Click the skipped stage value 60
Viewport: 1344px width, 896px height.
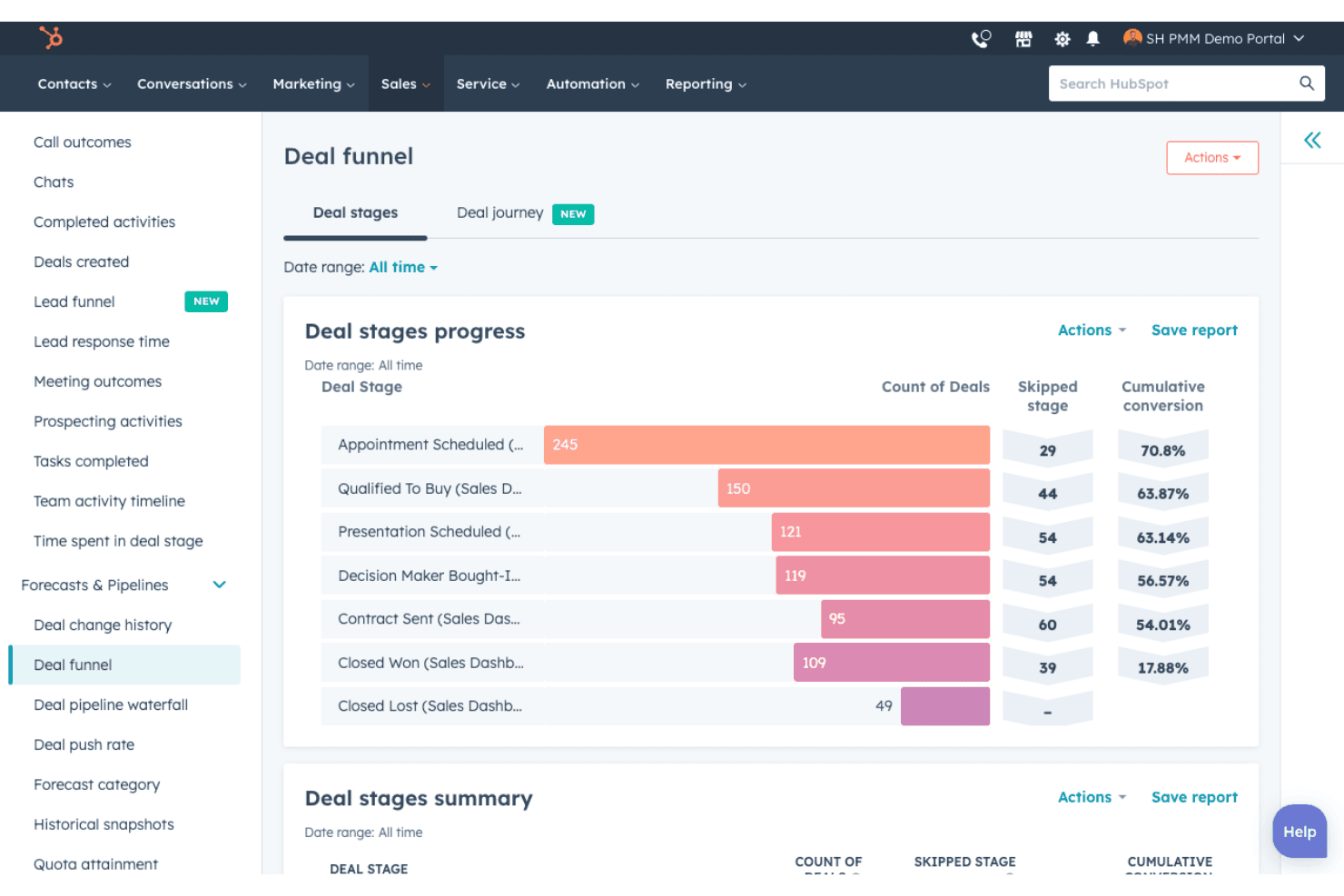tap(1047, 625)
